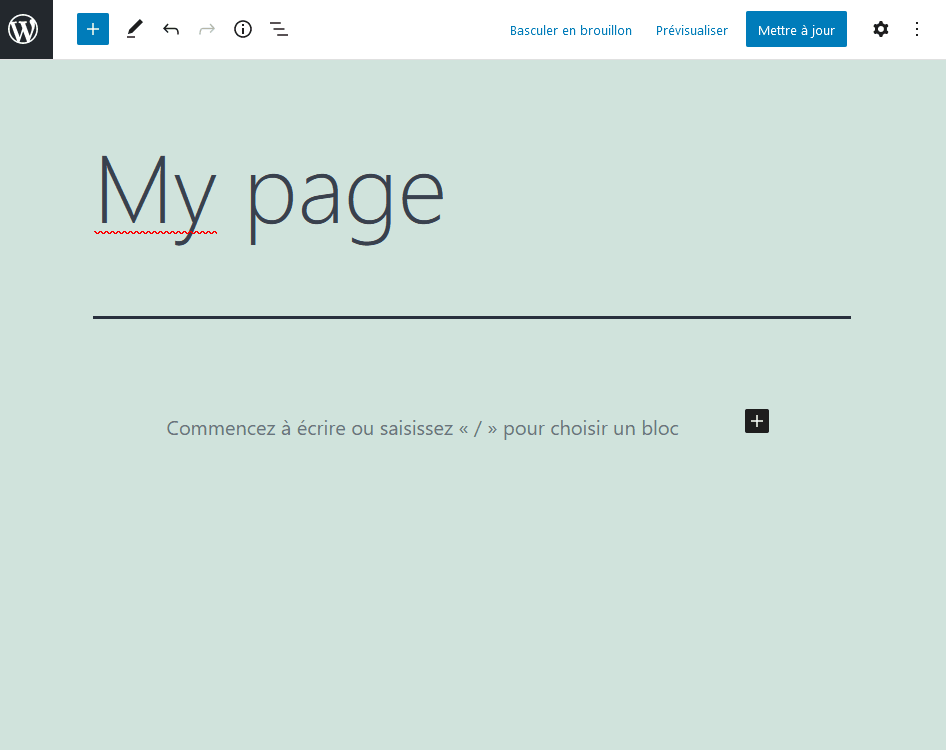Select the horizontal separator block

pyautogui.click(x=471, y=317)
